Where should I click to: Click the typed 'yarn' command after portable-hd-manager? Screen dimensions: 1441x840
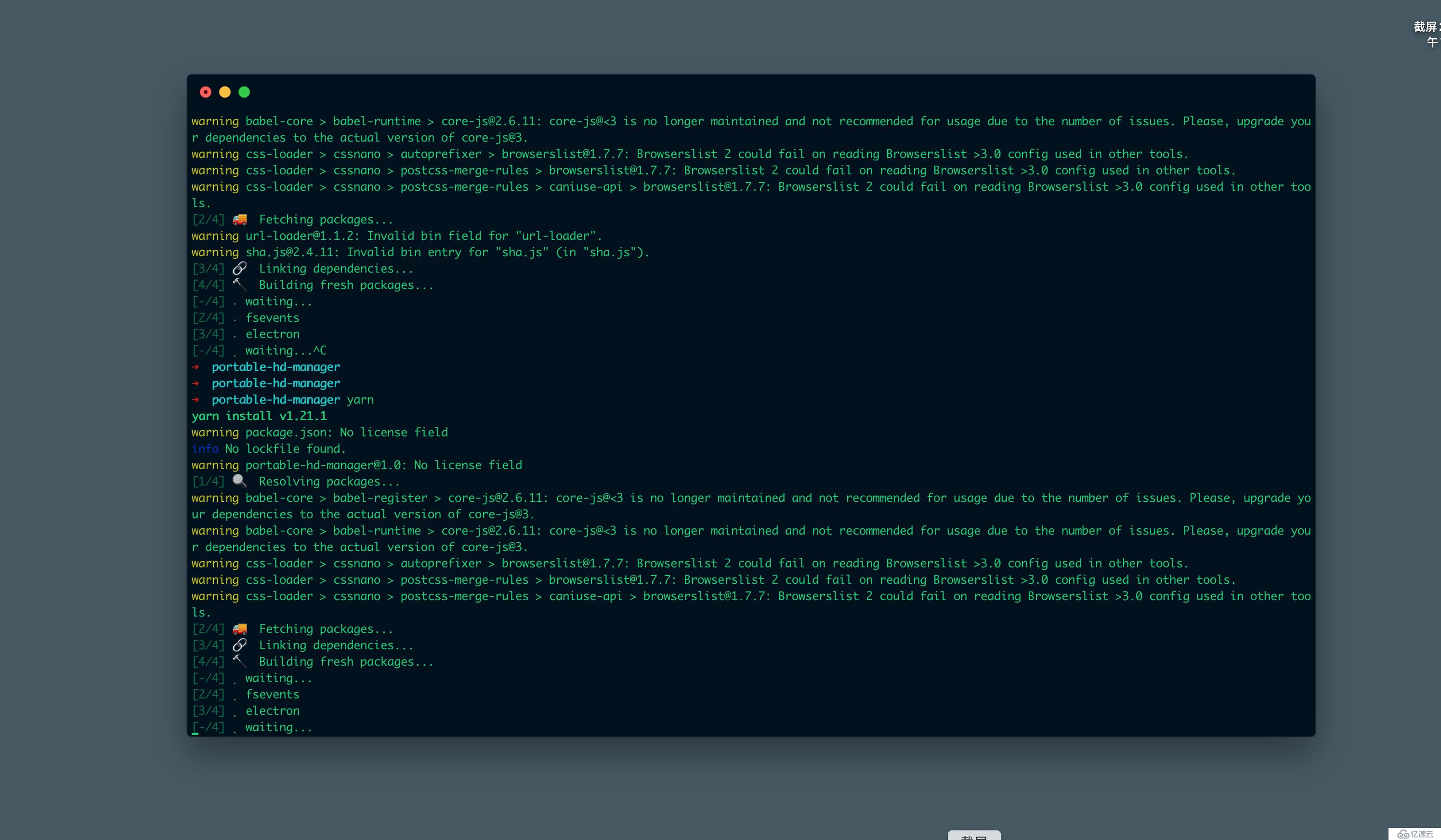360,400
